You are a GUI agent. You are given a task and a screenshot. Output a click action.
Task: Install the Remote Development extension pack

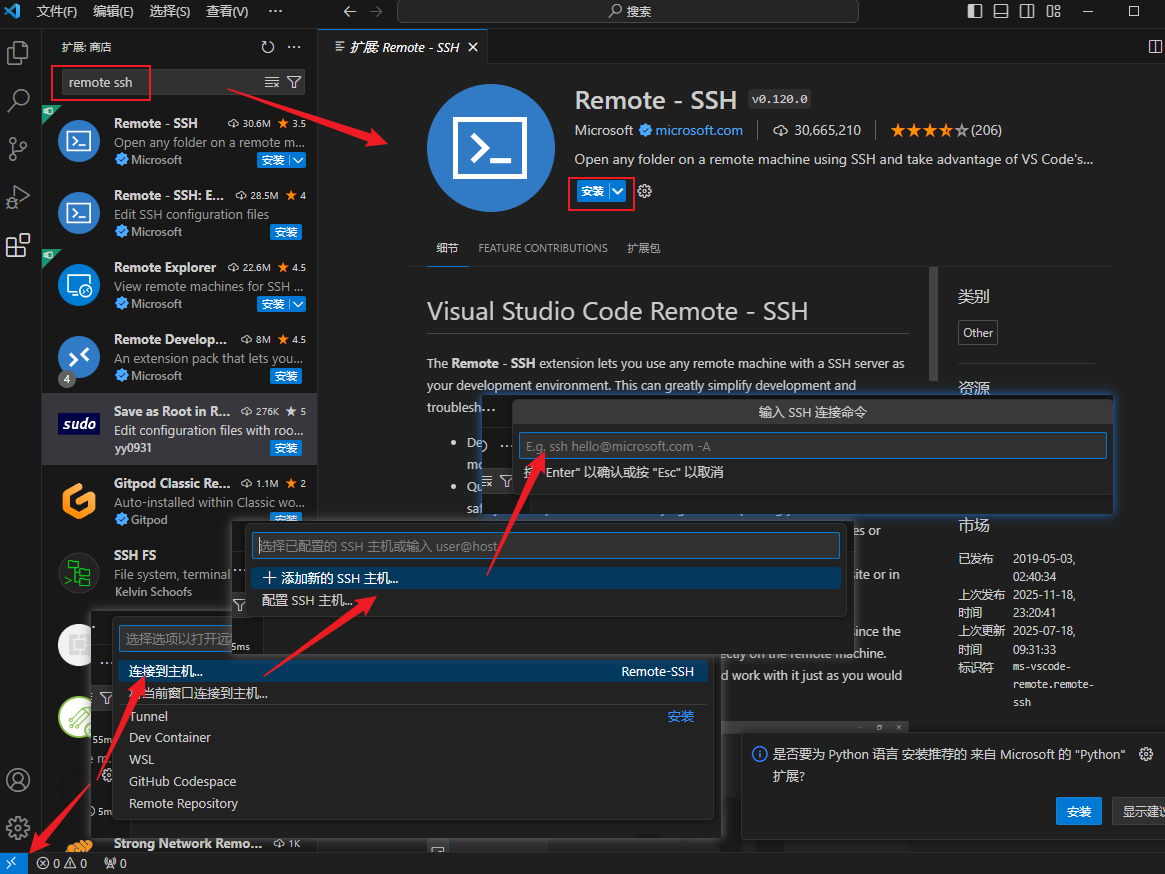pos(286,376)
